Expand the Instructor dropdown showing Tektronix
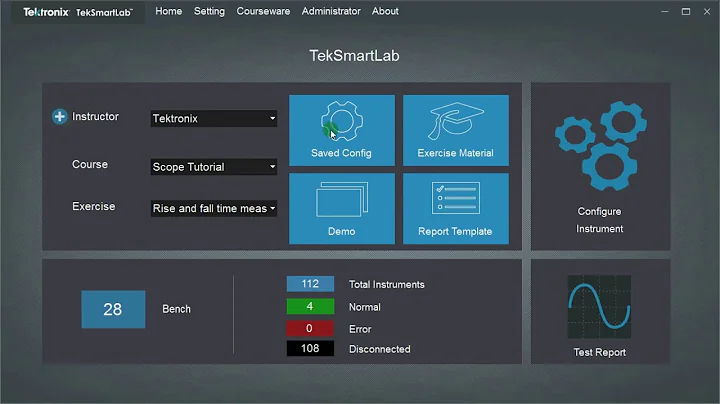Screen dimensions: 720x404 (214, 118)
